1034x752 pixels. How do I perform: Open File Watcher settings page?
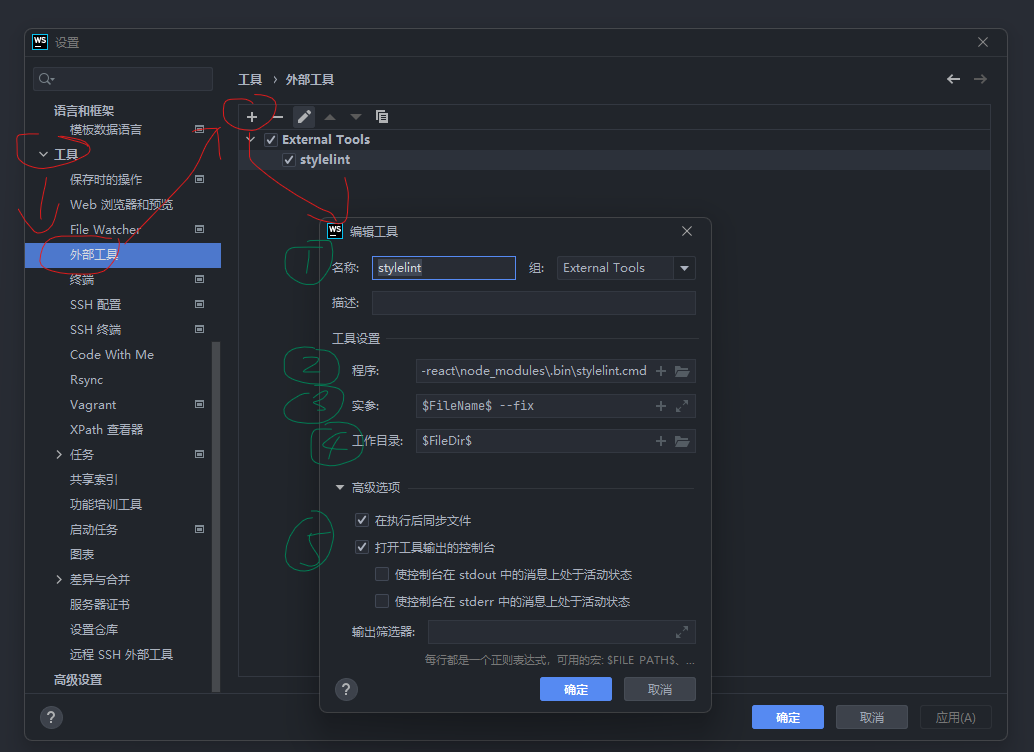(105, 230)
